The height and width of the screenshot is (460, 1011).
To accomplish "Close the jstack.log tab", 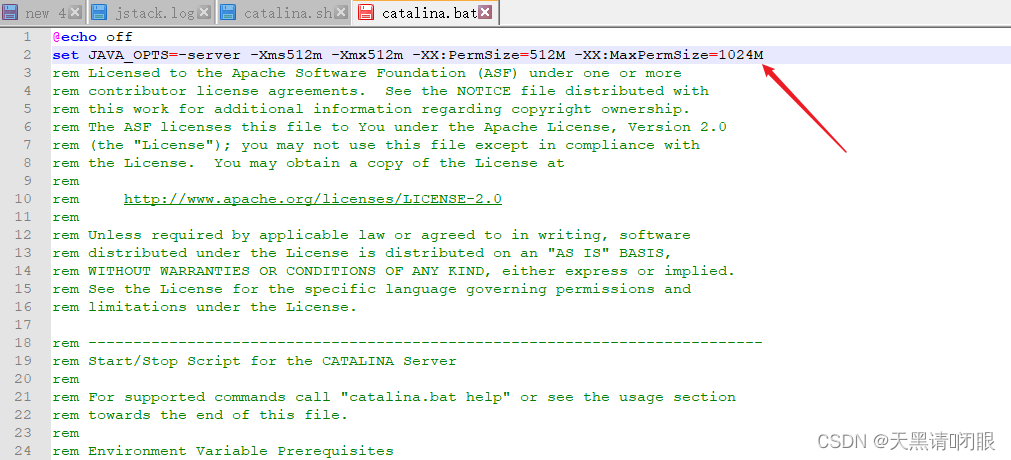I will [x=204, y=12].
